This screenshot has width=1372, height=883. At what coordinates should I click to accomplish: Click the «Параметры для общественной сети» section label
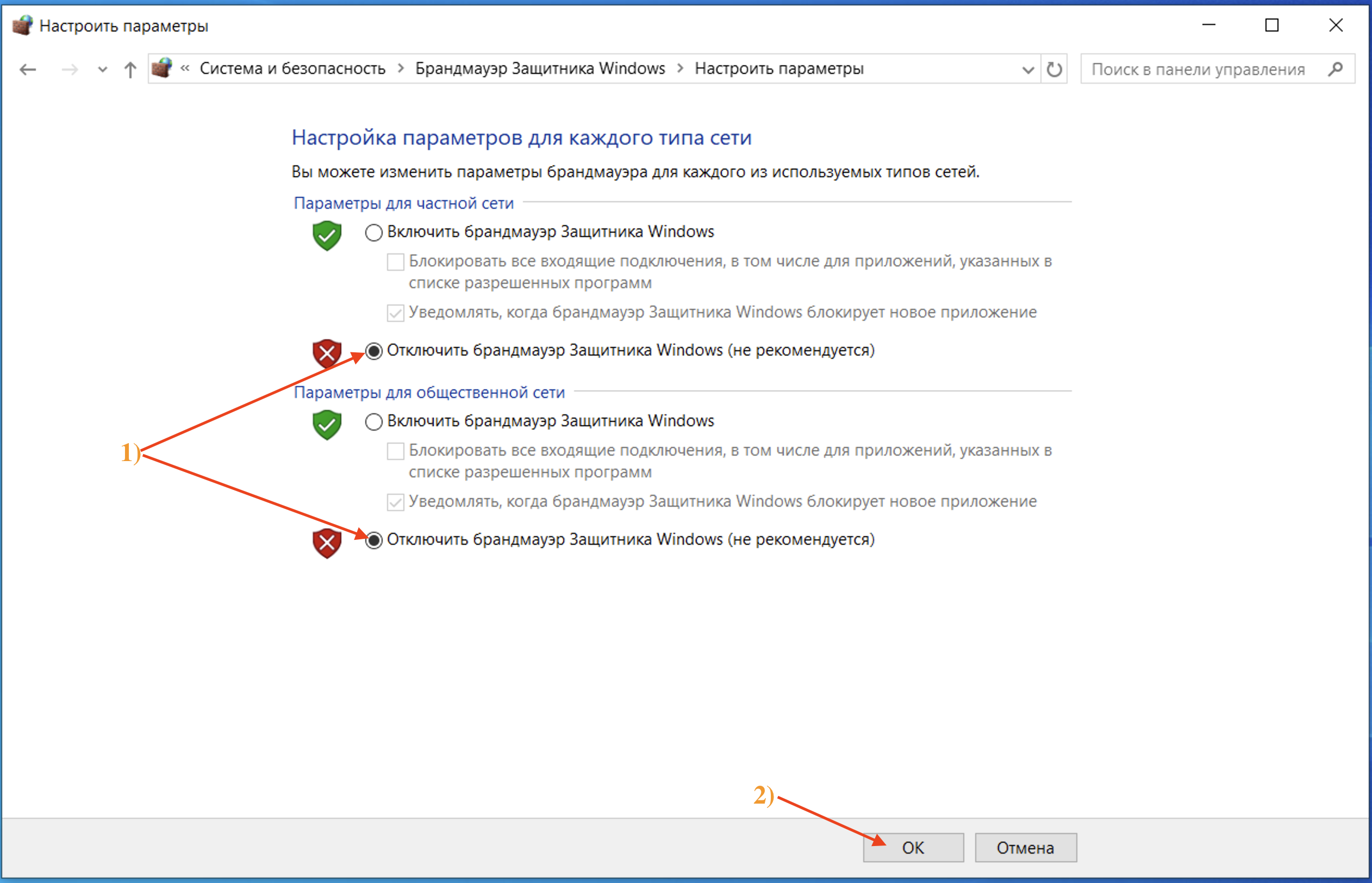click(x=429, y=392)
